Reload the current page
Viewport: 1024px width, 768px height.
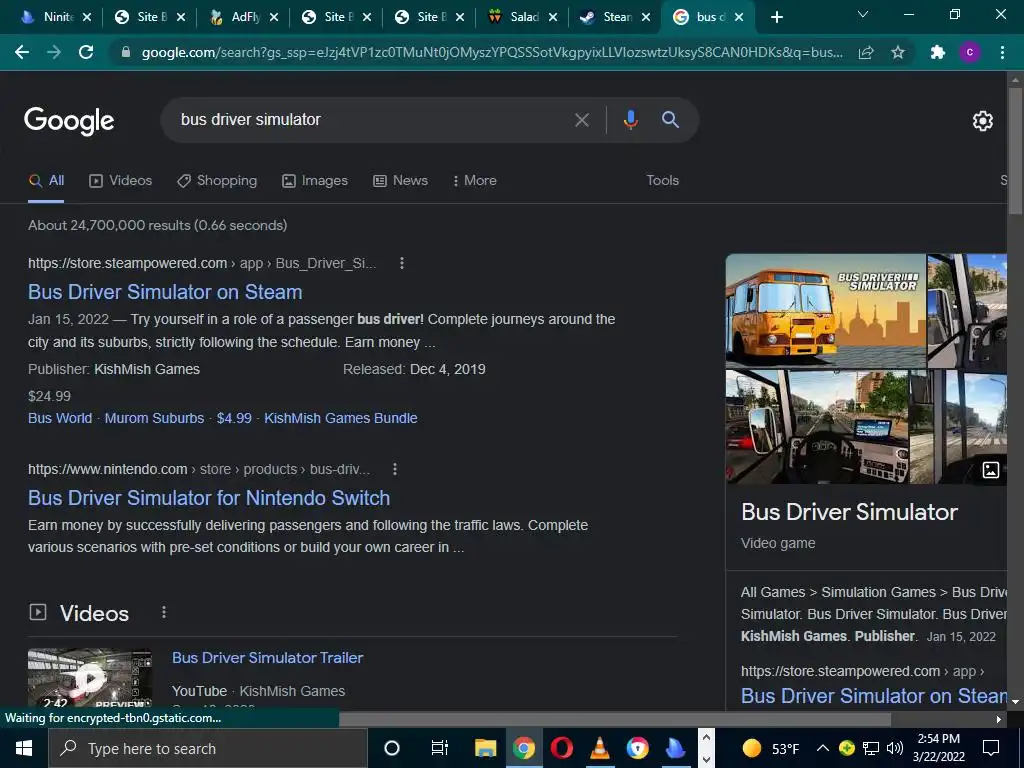(x=86, y=52)
